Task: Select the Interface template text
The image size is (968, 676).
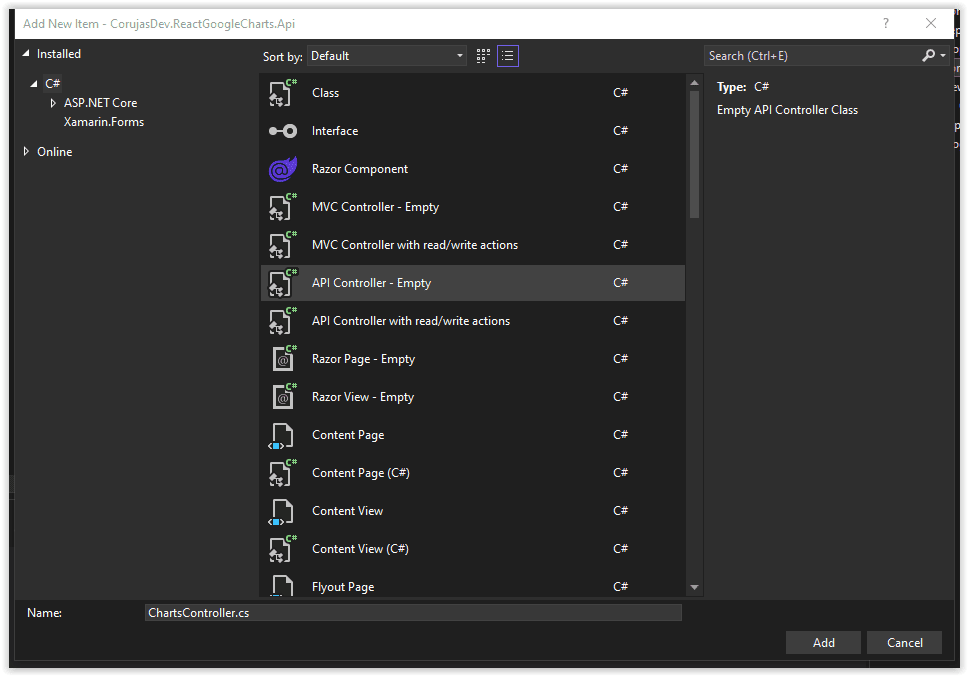Action: (335, 131)
